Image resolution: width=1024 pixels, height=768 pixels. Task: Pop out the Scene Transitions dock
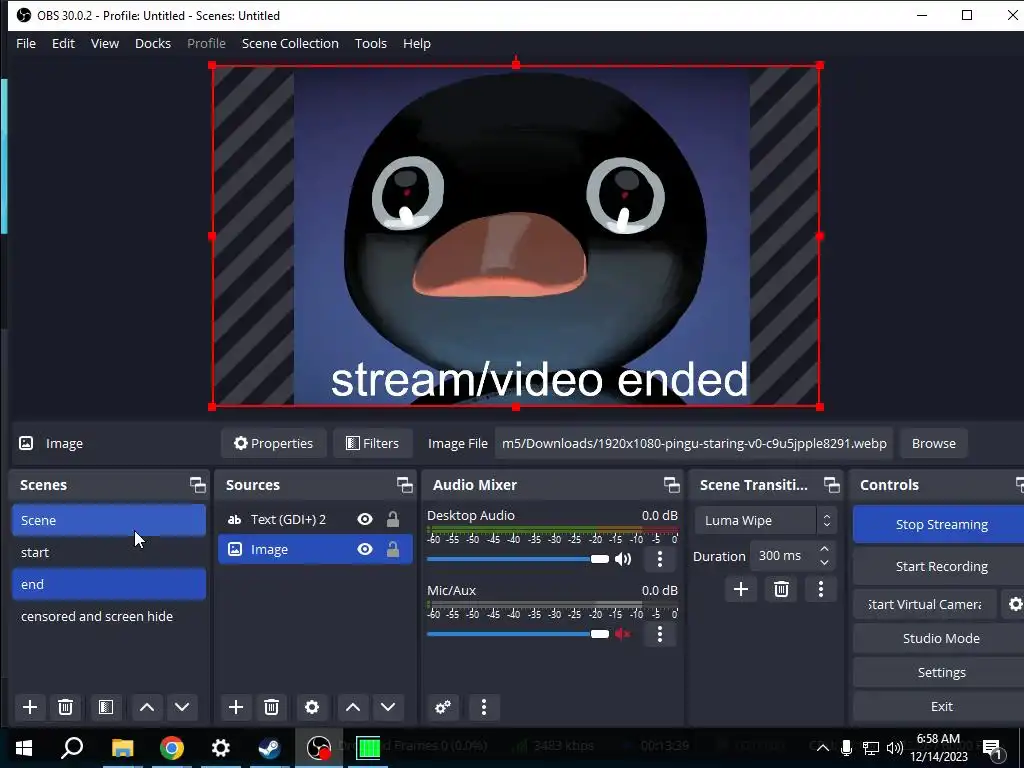click(831, 485)
